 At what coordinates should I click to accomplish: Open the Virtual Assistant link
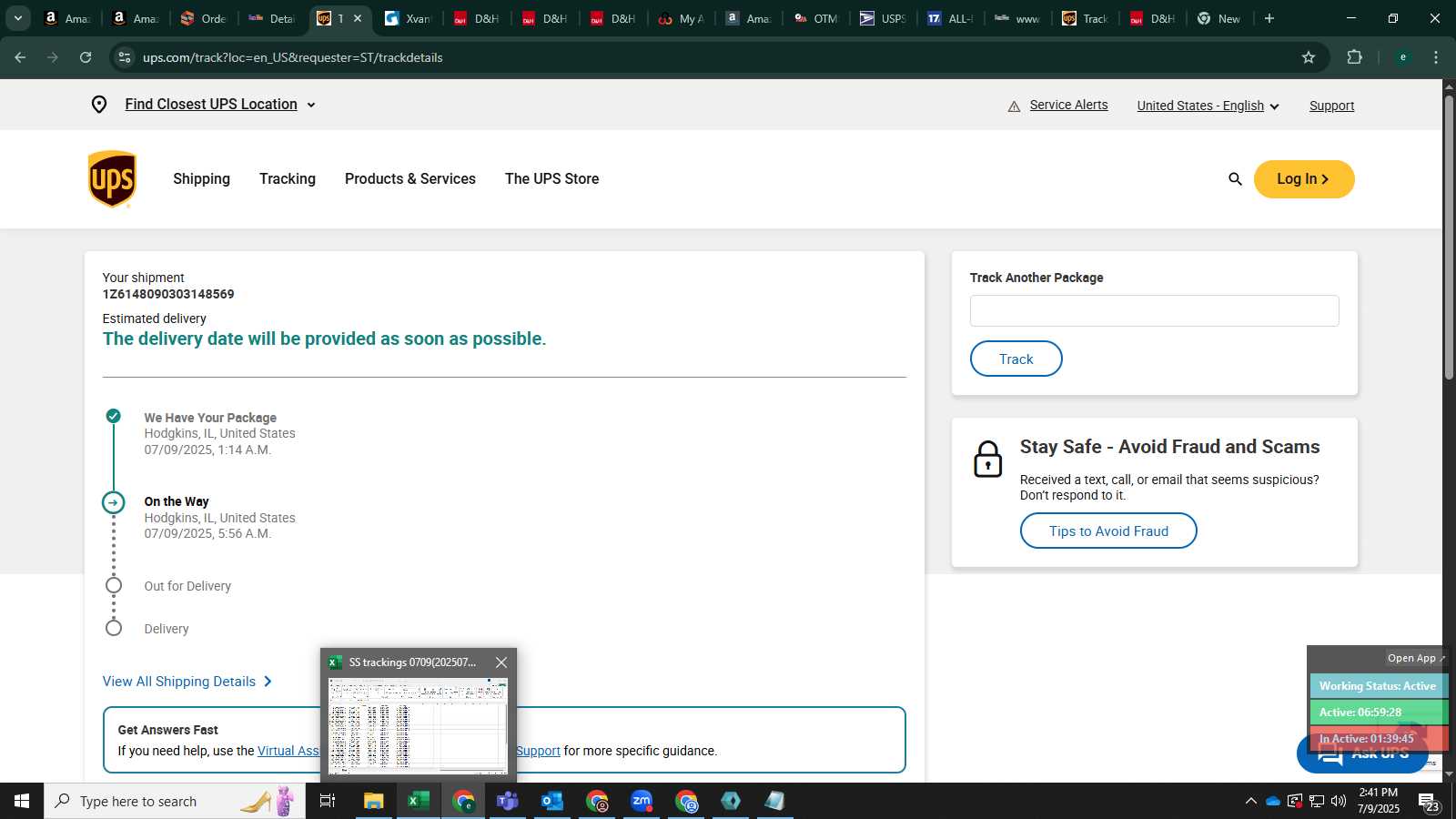(x=288, y=751)
